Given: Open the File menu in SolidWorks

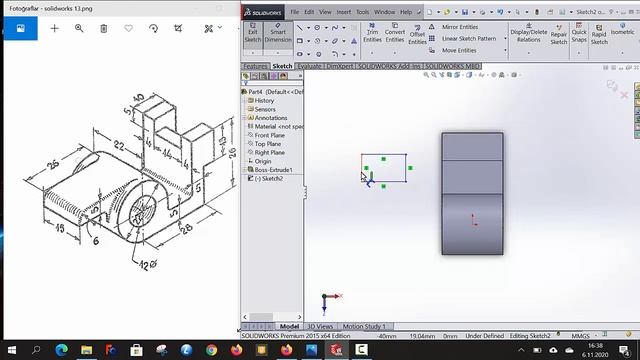Looking at the screenshot, I should (x=295, y=12).
